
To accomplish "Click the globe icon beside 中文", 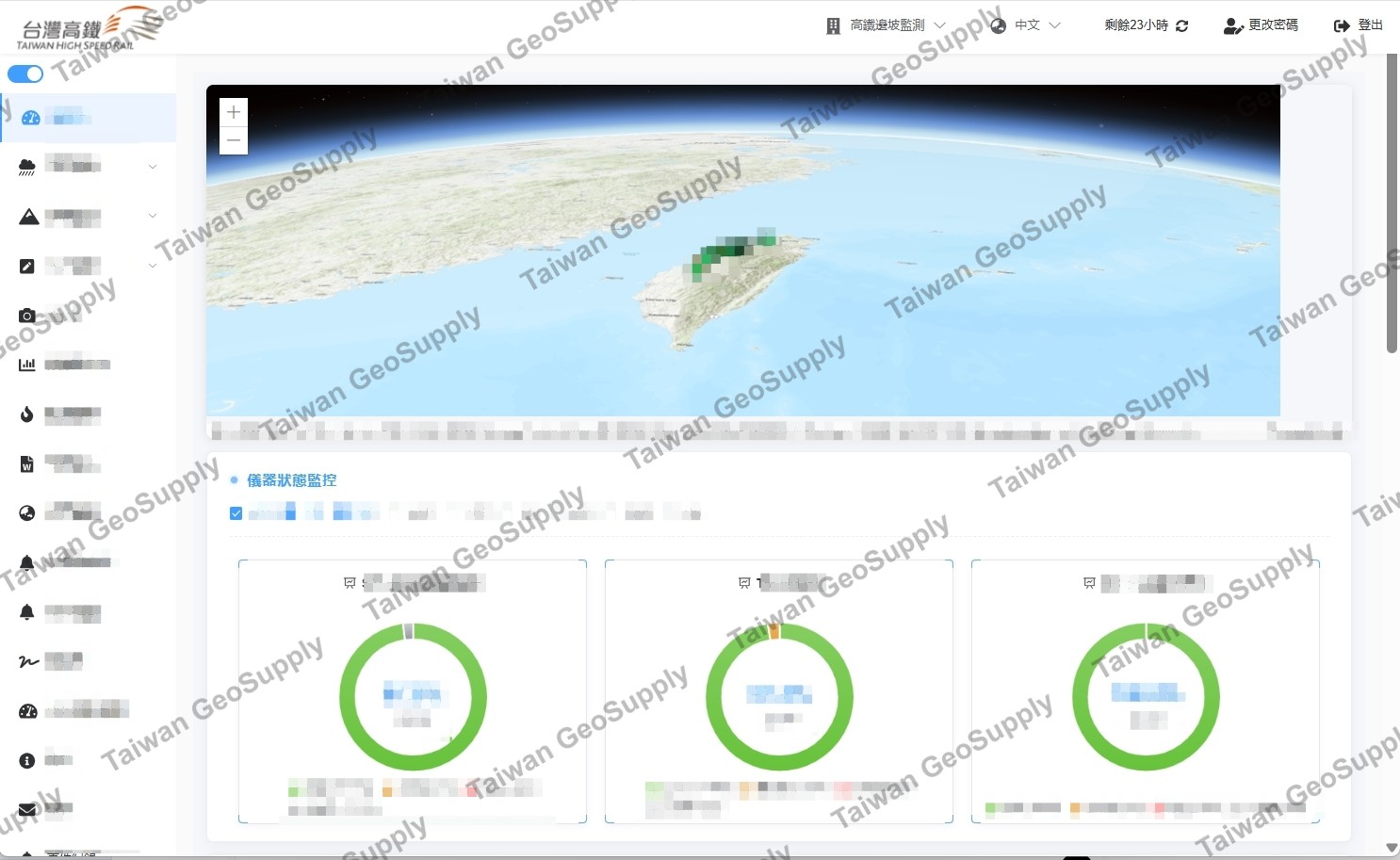I will tap(999, 25).
